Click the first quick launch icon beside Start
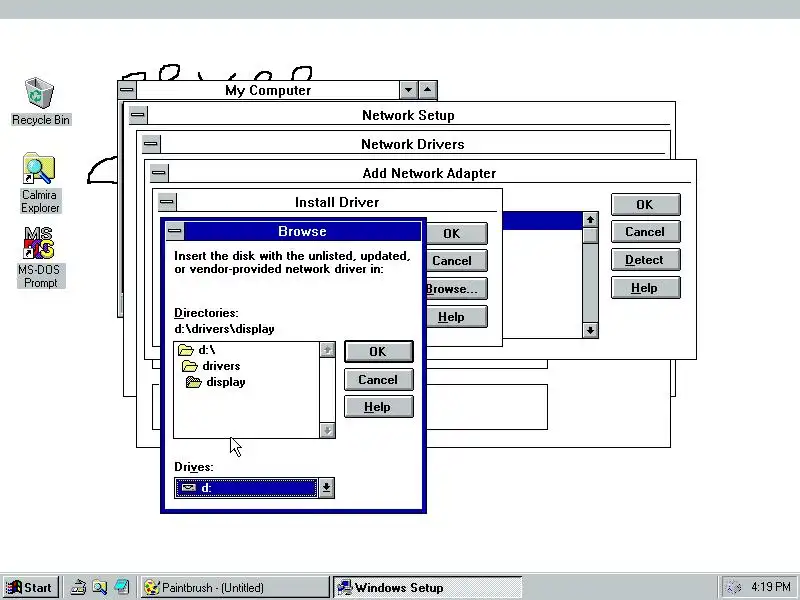The height and width of the screenshot is (600, 800). tap(78, 587)
